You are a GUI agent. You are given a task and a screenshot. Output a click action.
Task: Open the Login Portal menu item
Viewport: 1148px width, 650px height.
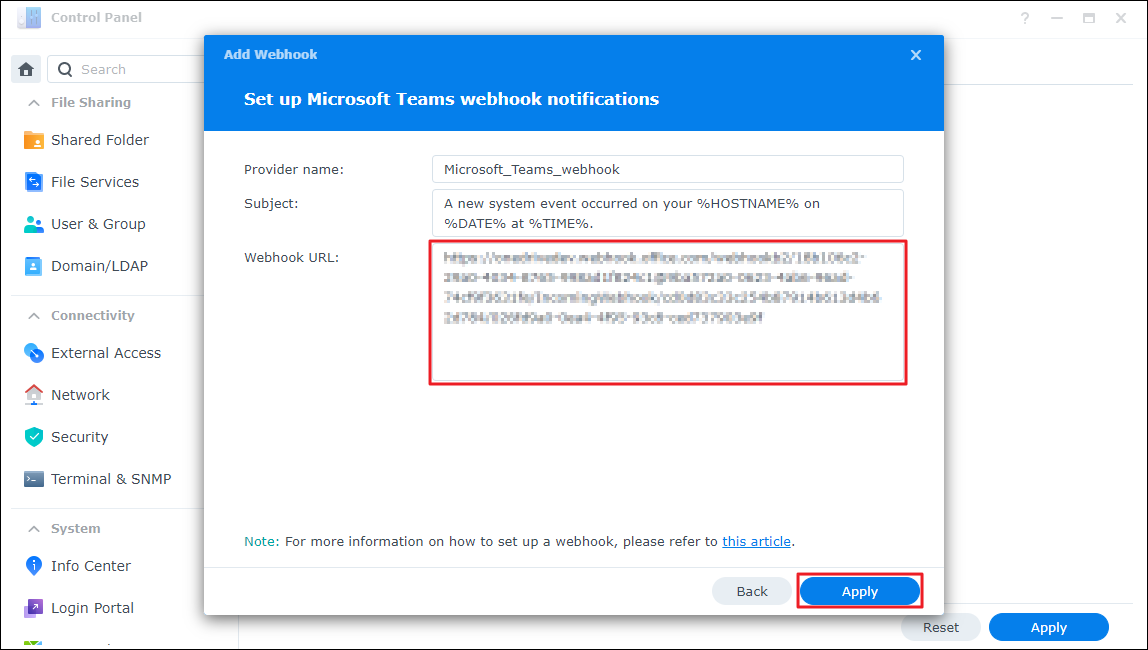[x=92, y=608]
